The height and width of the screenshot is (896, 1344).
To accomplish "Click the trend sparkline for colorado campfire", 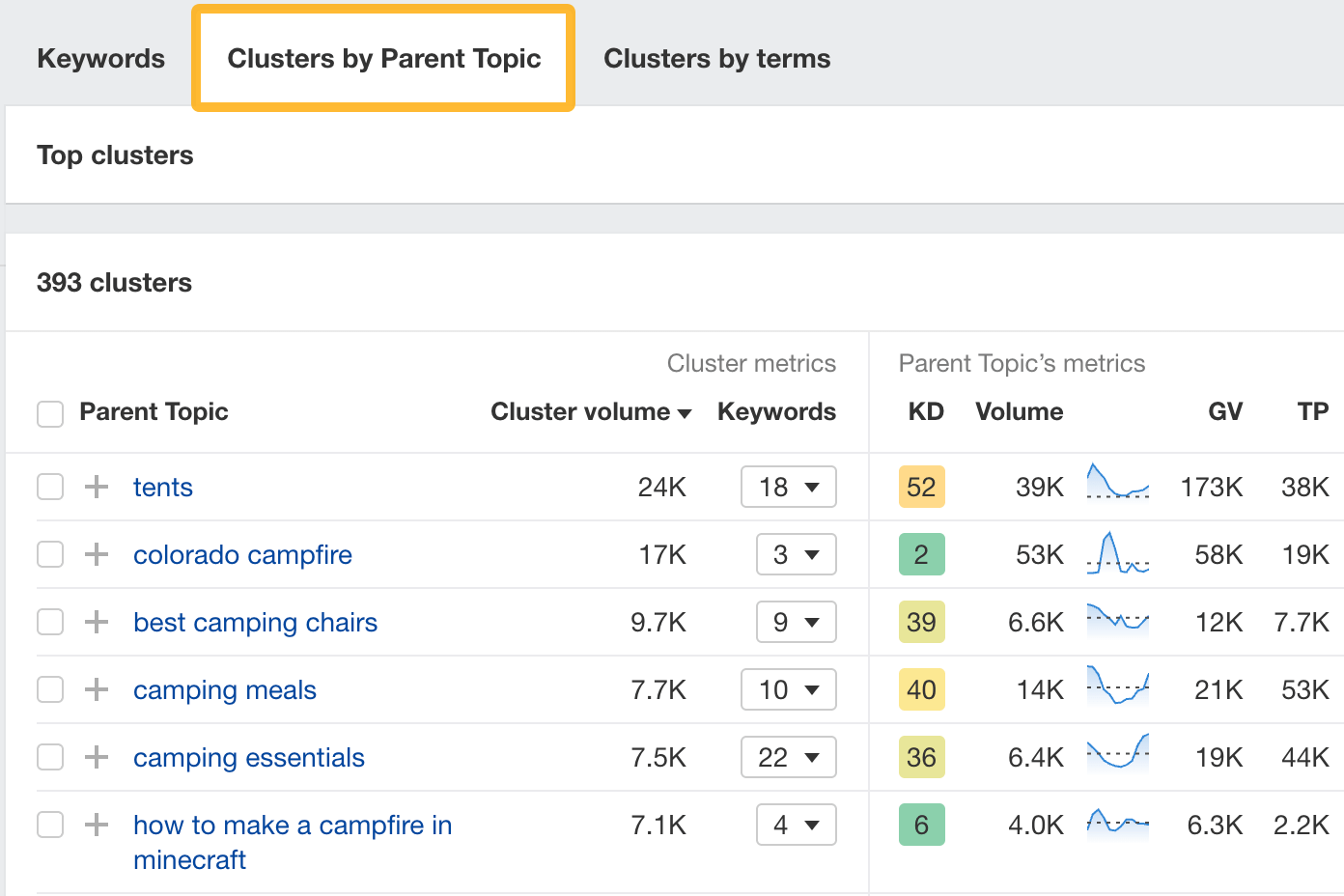I will click(x=1117, y=554).
